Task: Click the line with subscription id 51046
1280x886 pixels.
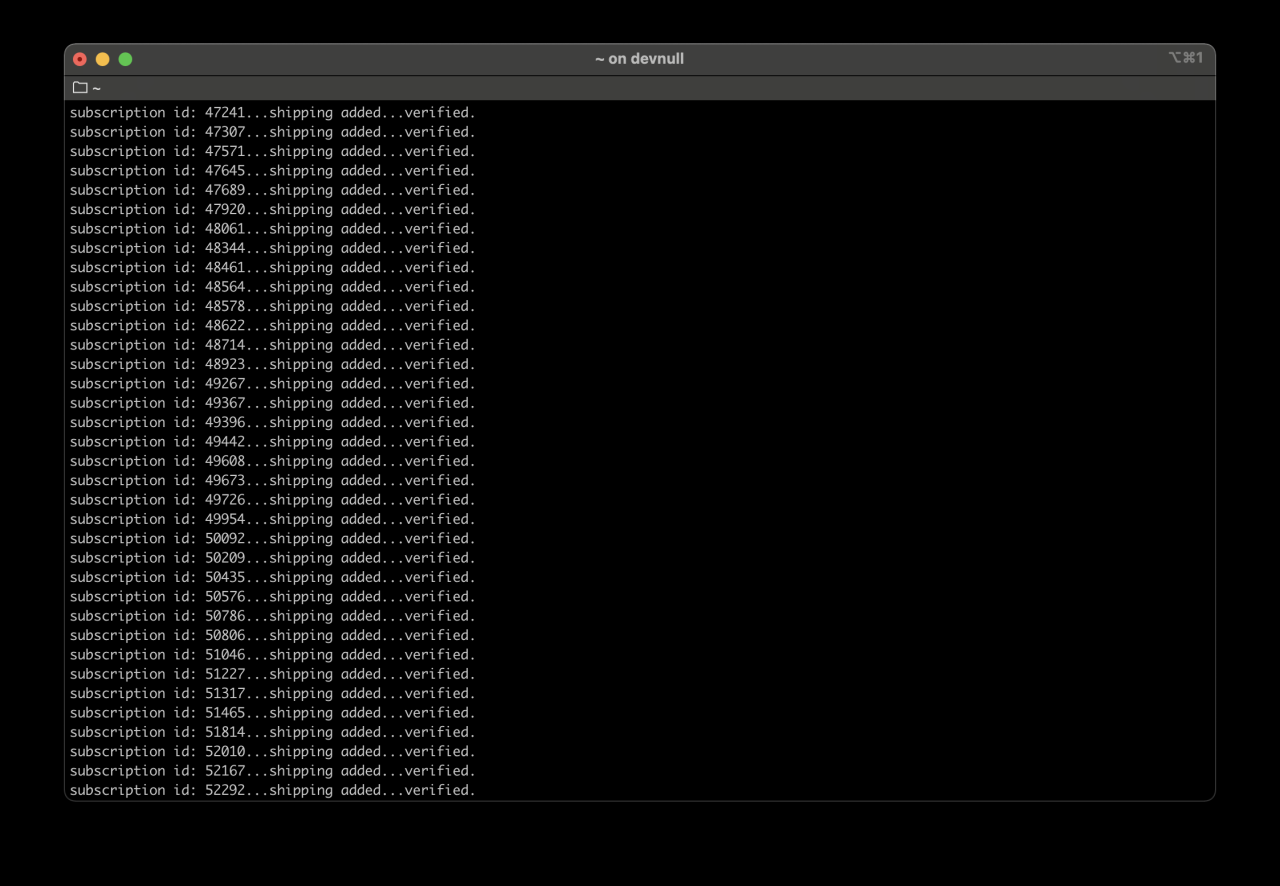Action: (x=273, y=655)
